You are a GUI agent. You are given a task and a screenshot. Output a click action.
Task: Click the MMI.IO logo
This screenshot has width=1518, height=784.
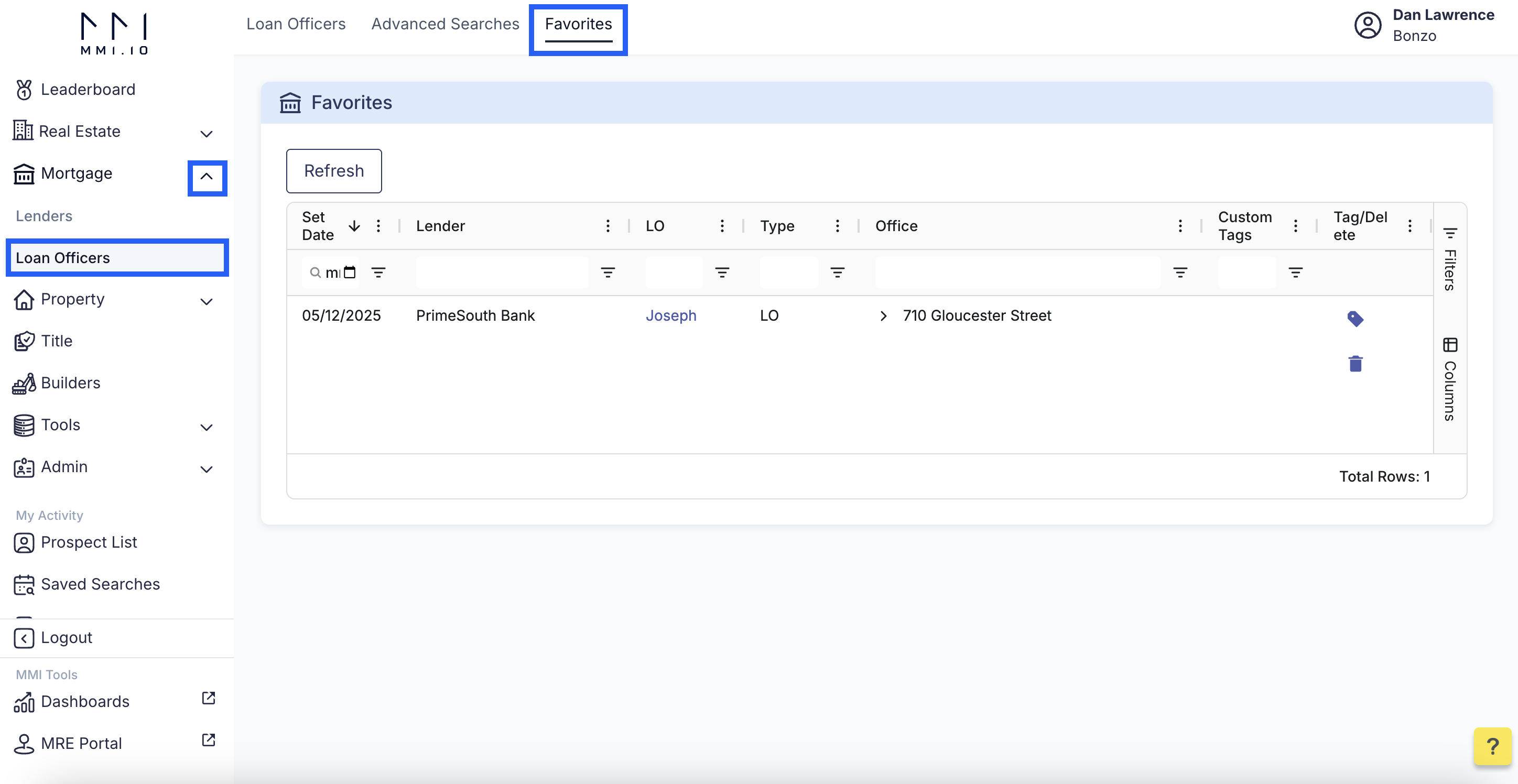click(x=114, y=34)
